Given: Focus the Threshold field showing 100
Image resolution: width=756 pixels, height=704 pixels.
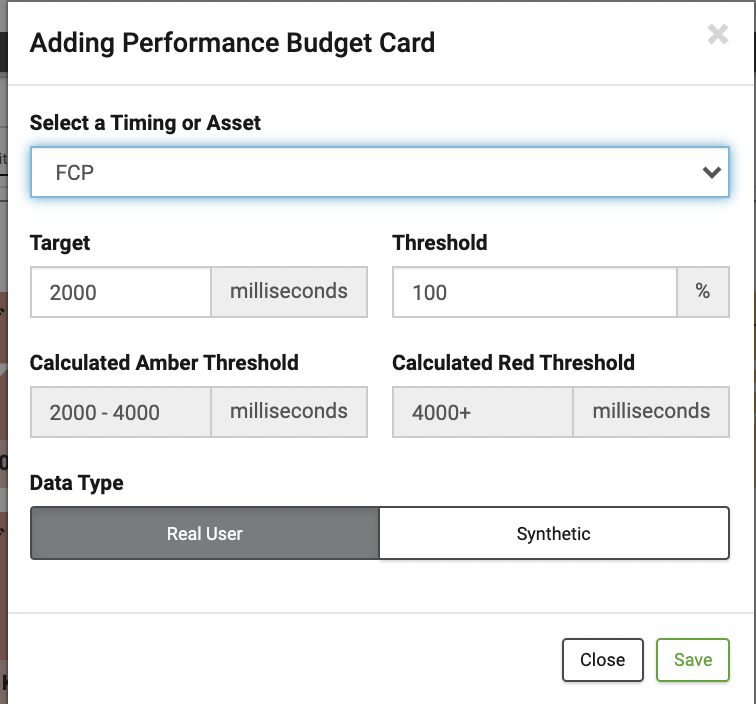Looking at the screenshot, I should [x=535, y=292].
